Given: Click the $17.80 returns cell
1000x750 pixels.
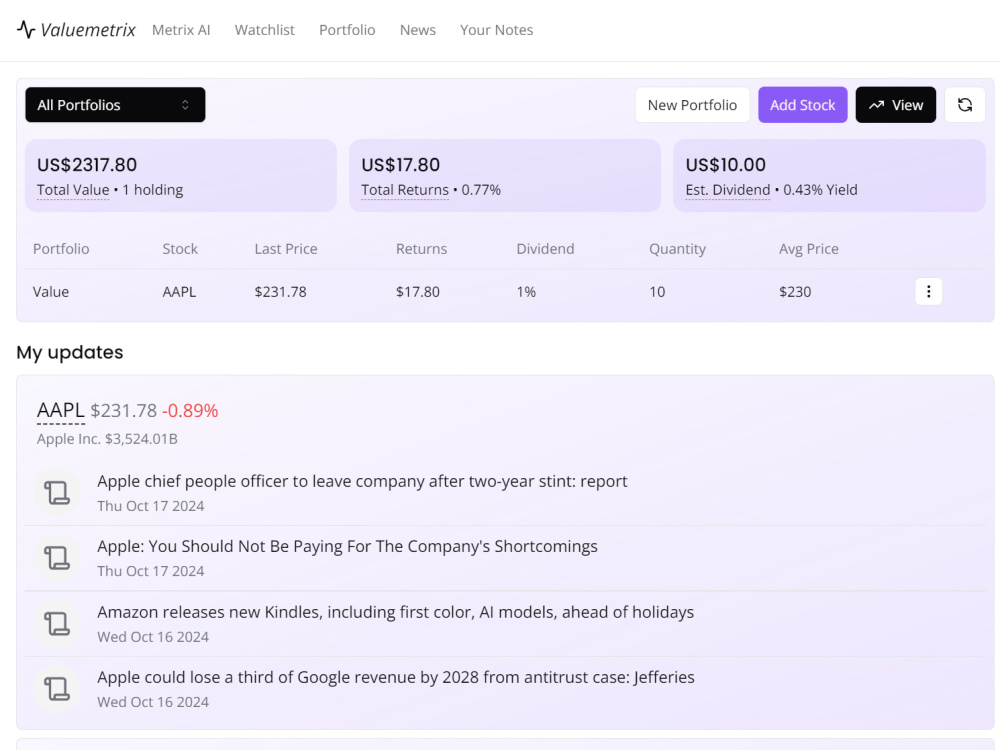Looking at the screenshot, I should tap(418, 291).
